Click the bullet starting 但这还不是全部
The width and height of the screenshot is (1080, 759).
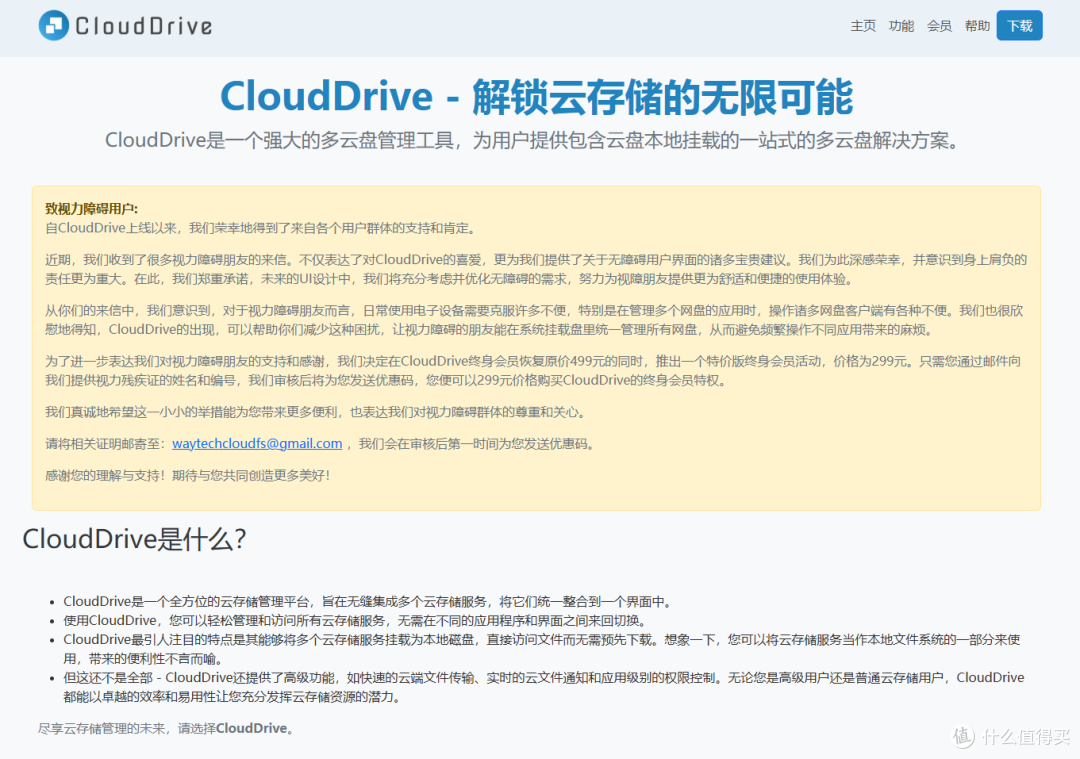(x=543, y=687)
